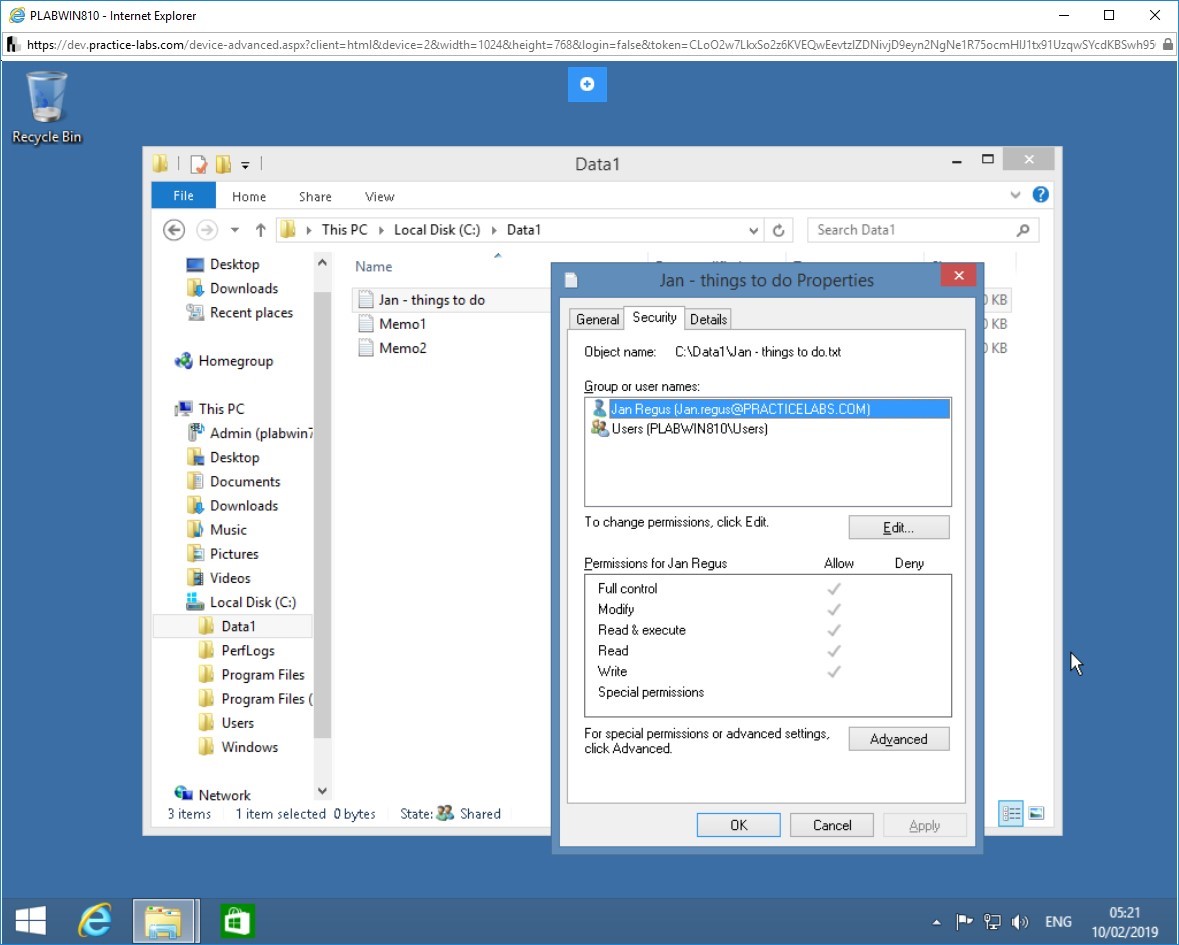
Task: Click the Forward navigation arrow
Action: pos(207,230)
